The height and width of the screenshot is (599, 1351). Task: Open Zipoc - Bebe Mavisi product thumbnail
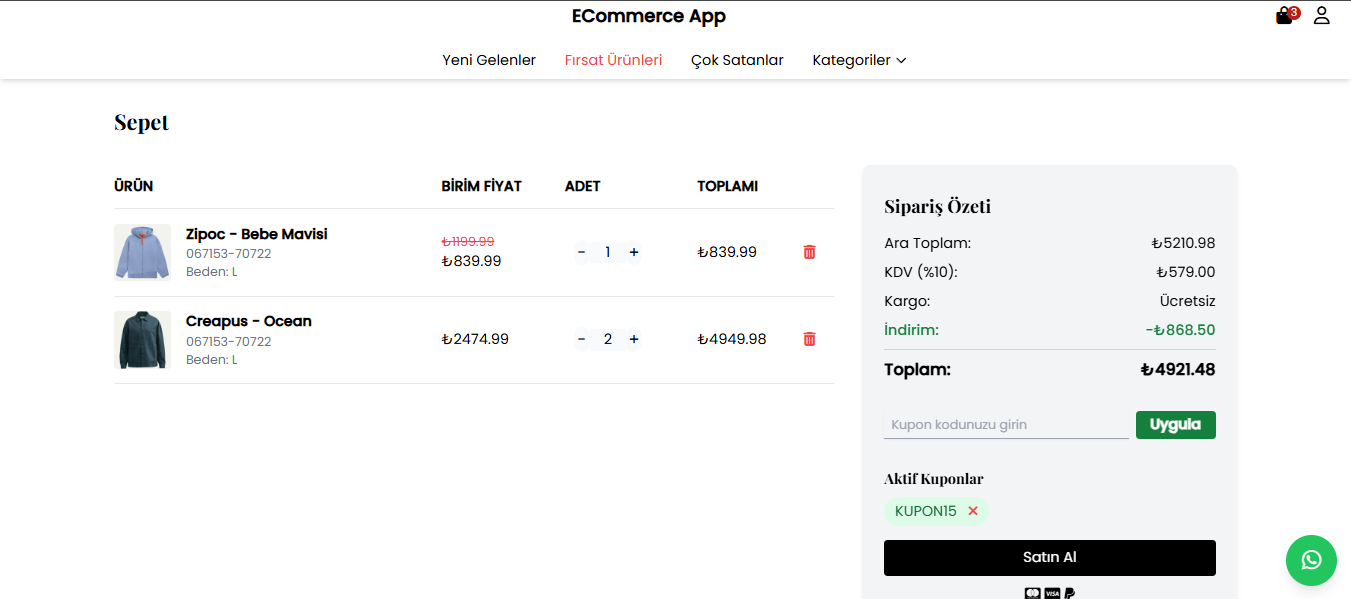142,252
